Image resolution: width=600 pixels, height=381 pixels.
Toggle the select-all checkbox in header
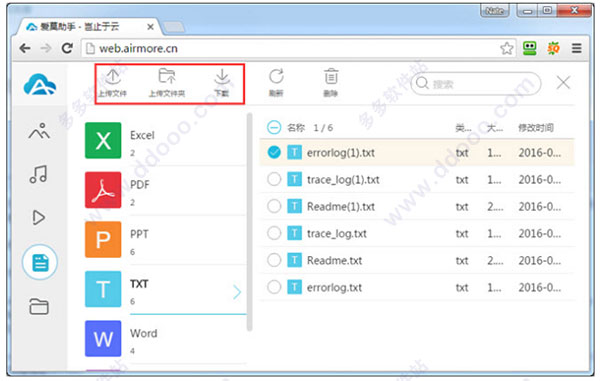coord(274,127)
